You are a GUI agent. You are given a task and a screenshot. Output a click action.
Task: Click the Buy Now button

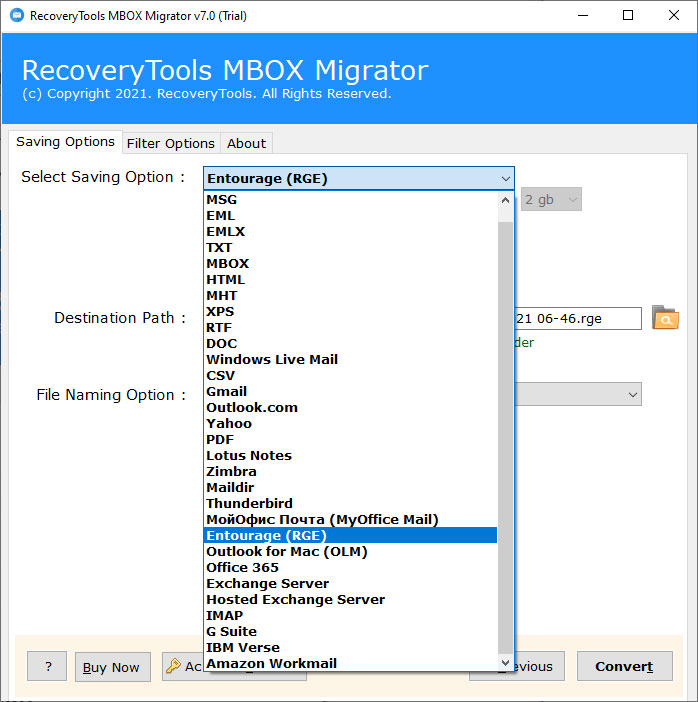pos(112,667)
